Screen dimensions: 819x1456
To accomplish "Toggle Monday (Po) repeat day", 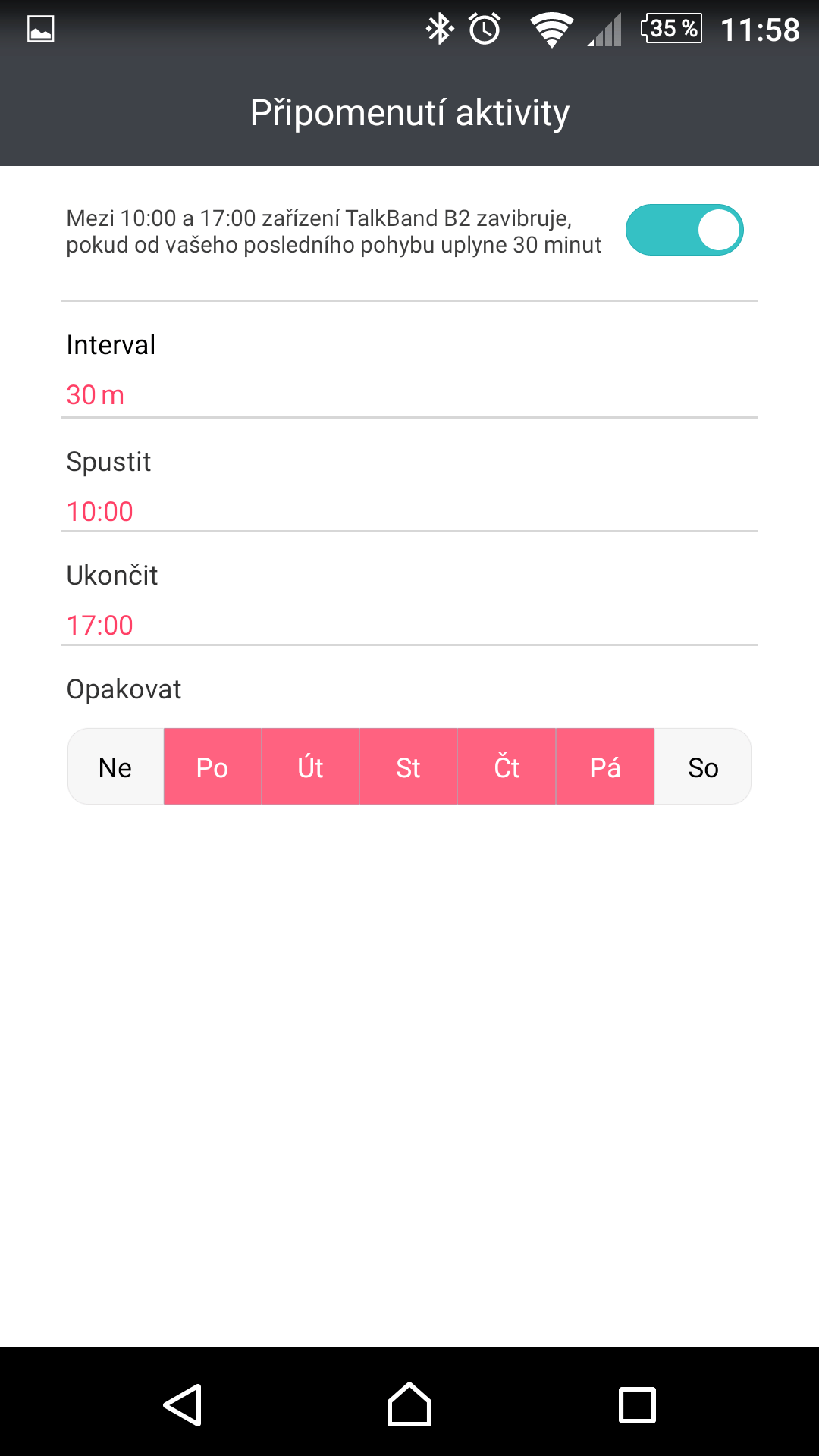I will tap(212, 767).
